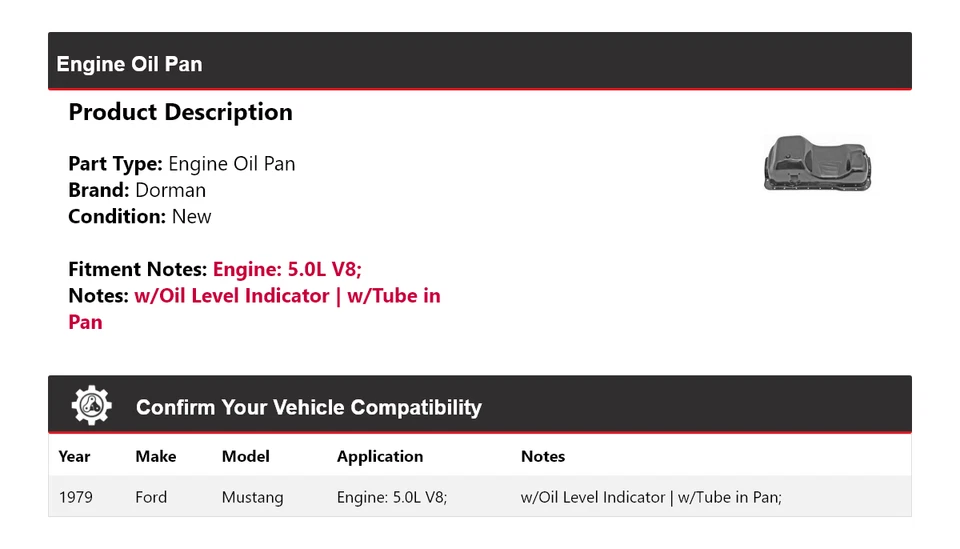Screen dimensions: 960x549
Task: Select the 1979 year cell
Action: pos(76,497)
